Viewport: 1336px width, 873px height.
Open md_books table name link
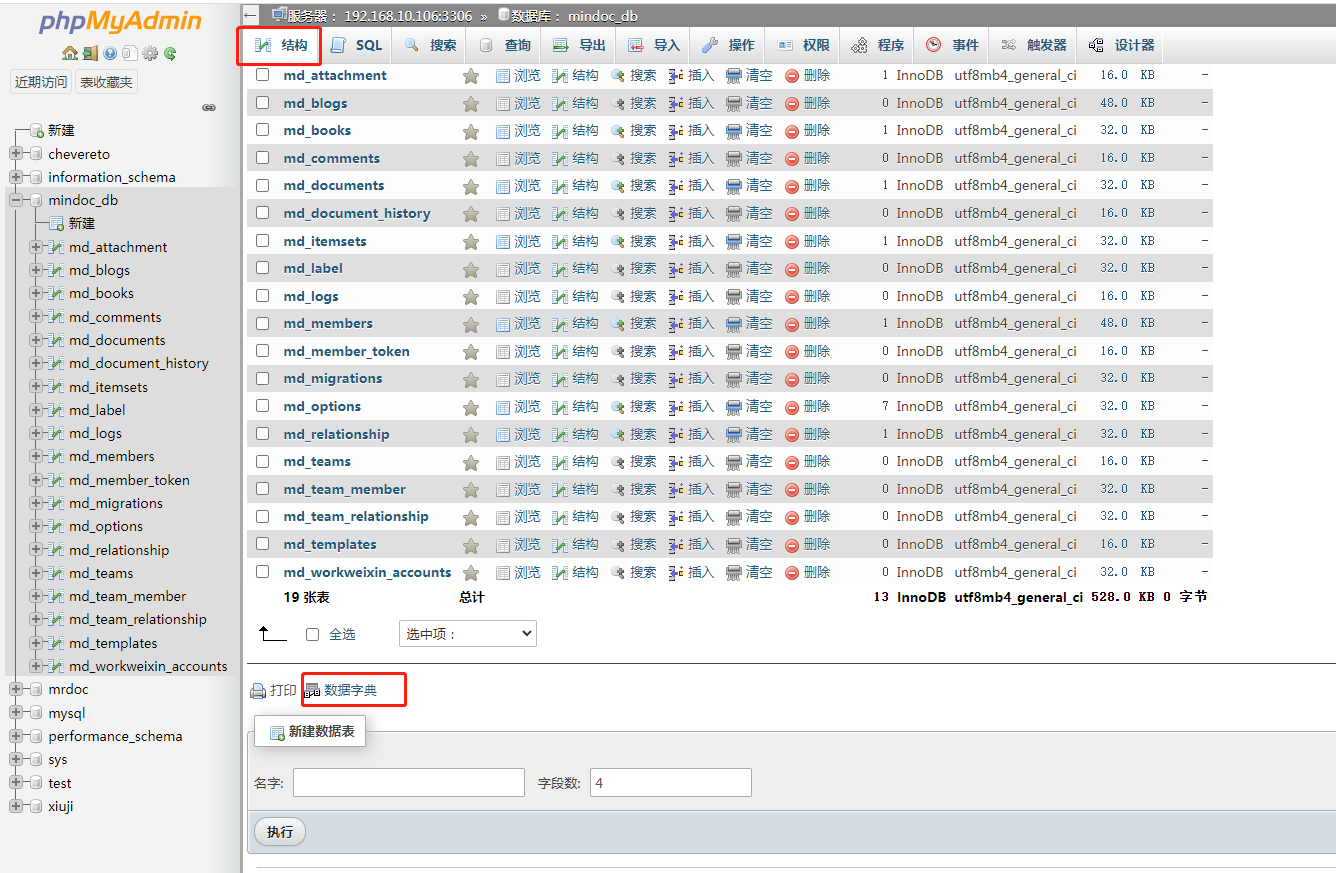[317, 130]
